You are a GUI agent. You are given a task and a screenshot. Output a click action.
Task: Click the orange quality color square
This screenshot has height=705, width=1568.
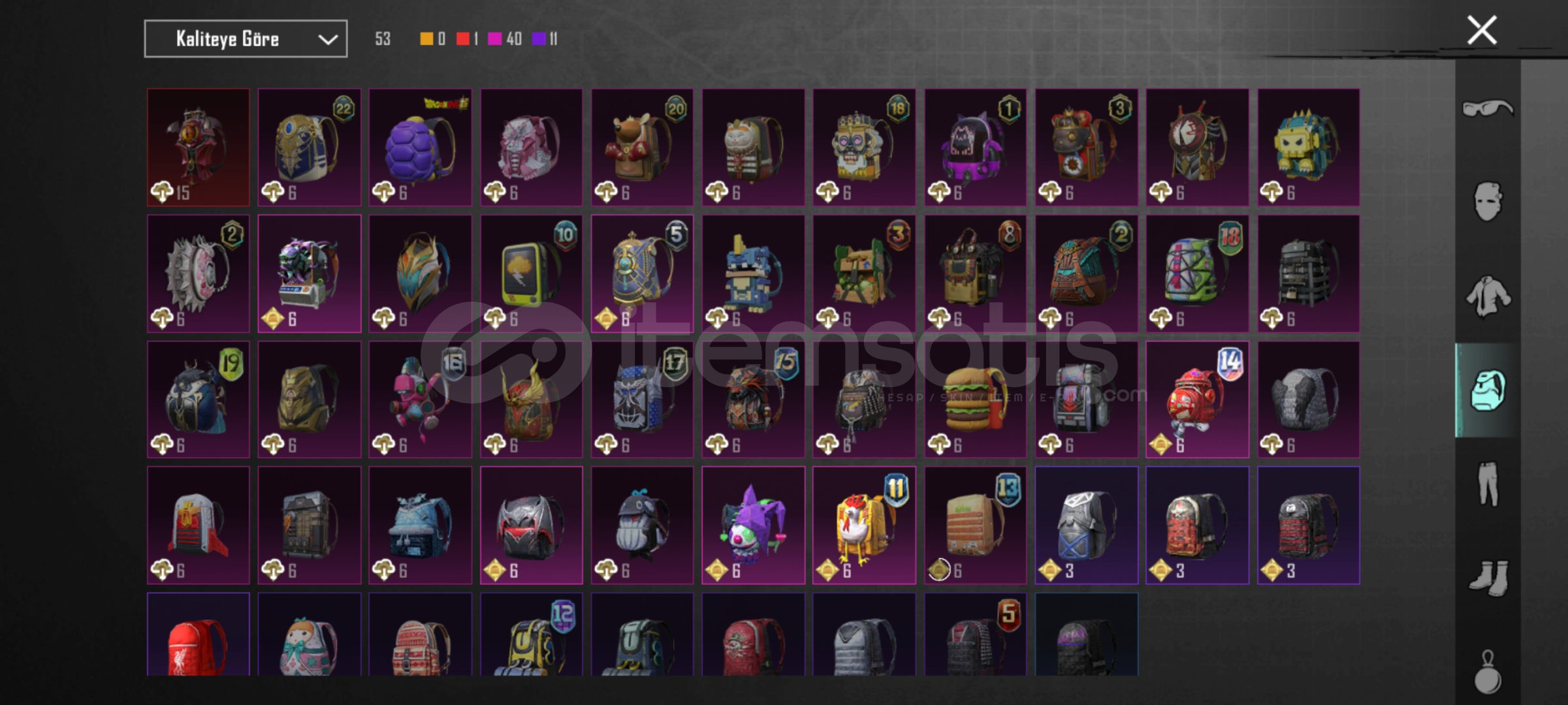(x=426, y=39)
